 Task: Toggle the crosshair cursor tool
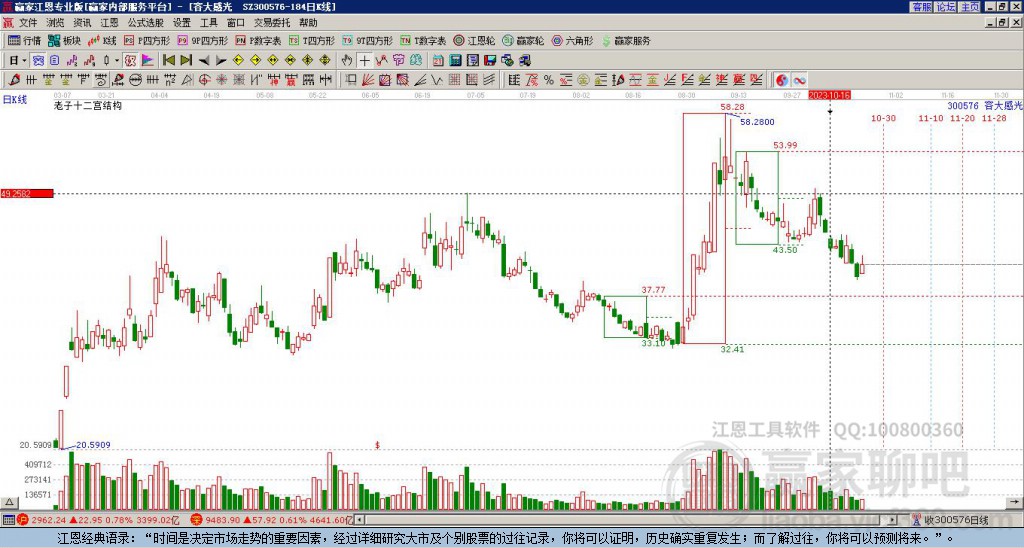point(364,60)
